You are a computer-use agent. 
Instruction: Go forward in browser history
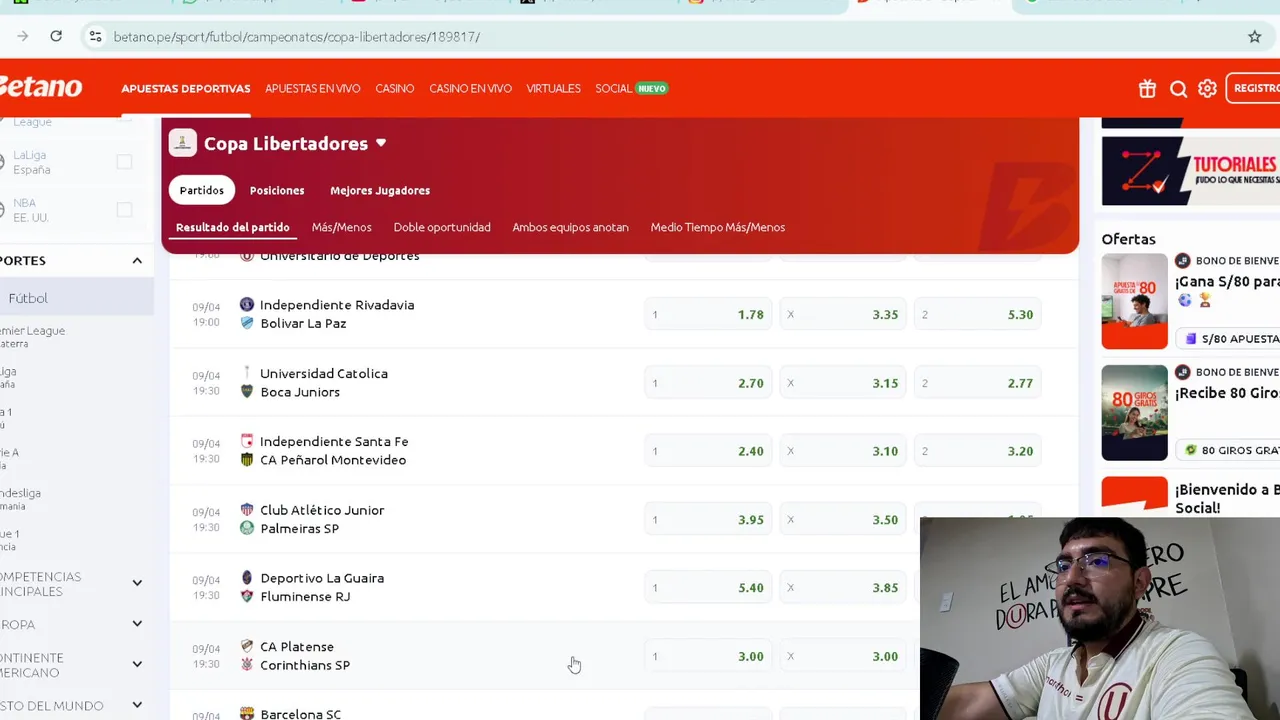point(22,36)
